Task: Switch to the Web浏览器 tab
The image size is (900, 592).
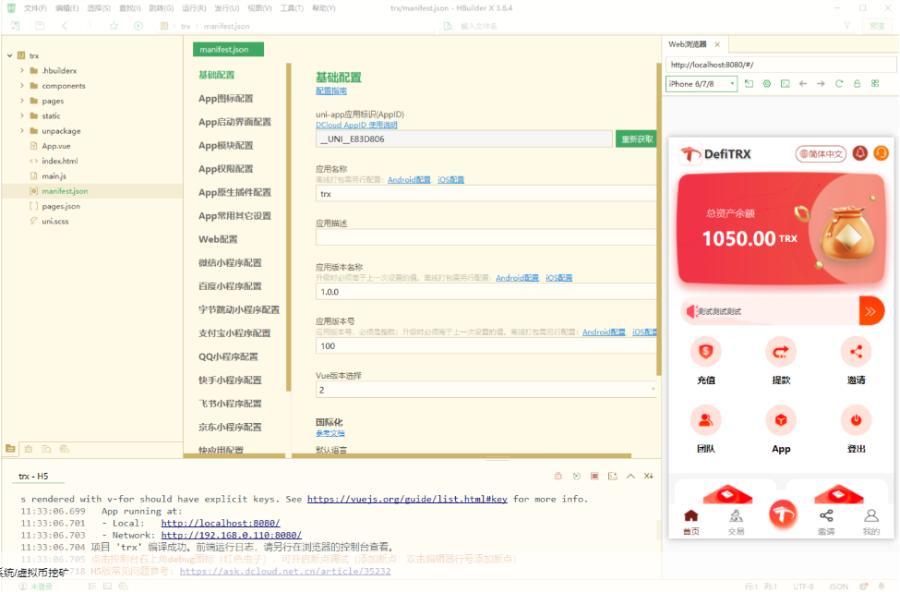Action: 688,44
